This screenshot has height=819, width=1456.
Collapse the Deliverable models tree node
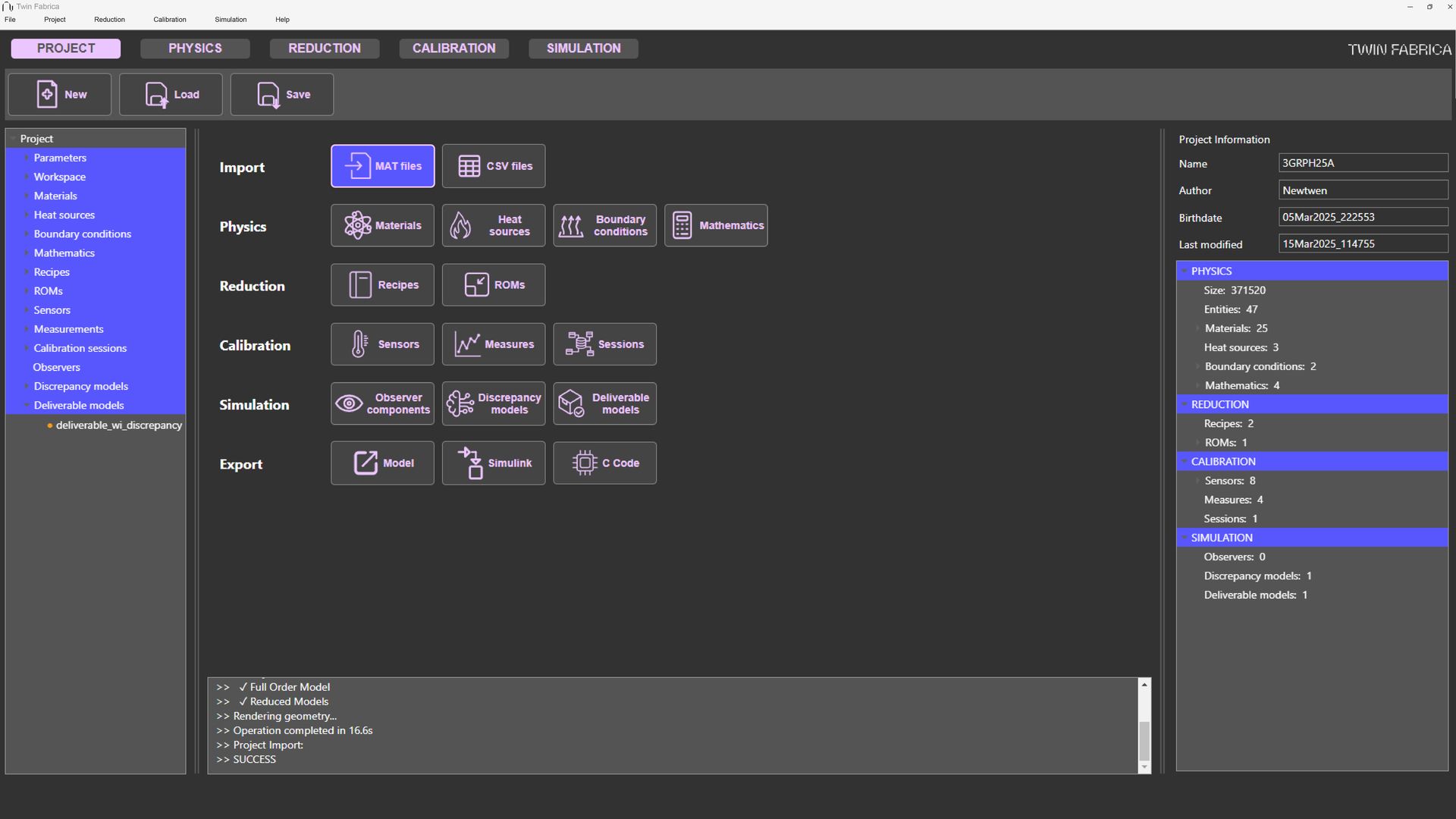[x=27, y=406]
